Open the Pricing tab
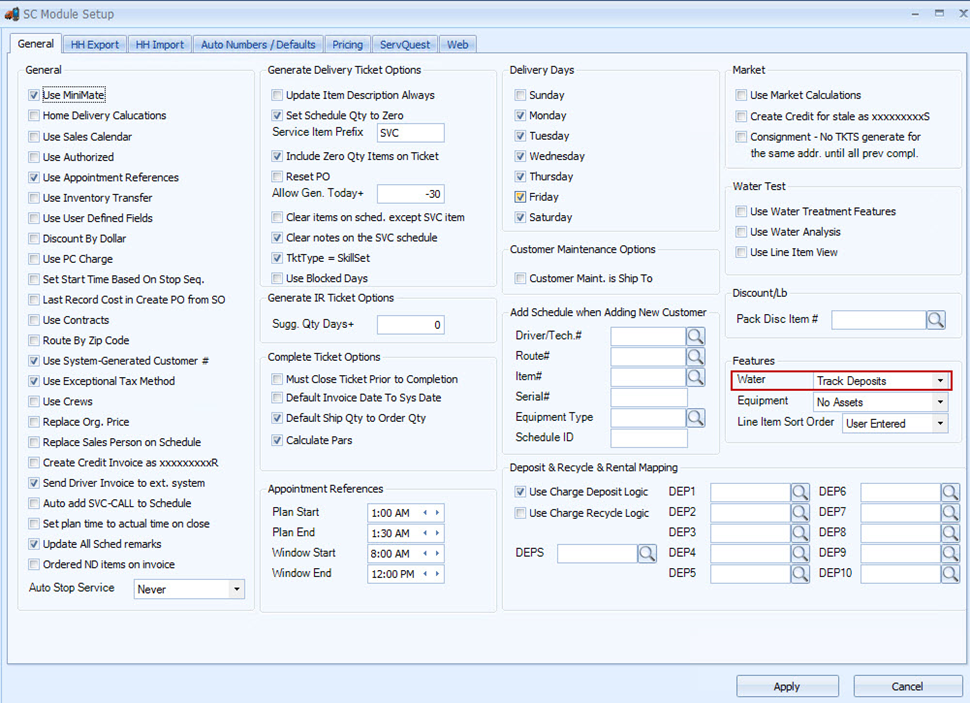970x703 pixels. [x=348, y=45]
